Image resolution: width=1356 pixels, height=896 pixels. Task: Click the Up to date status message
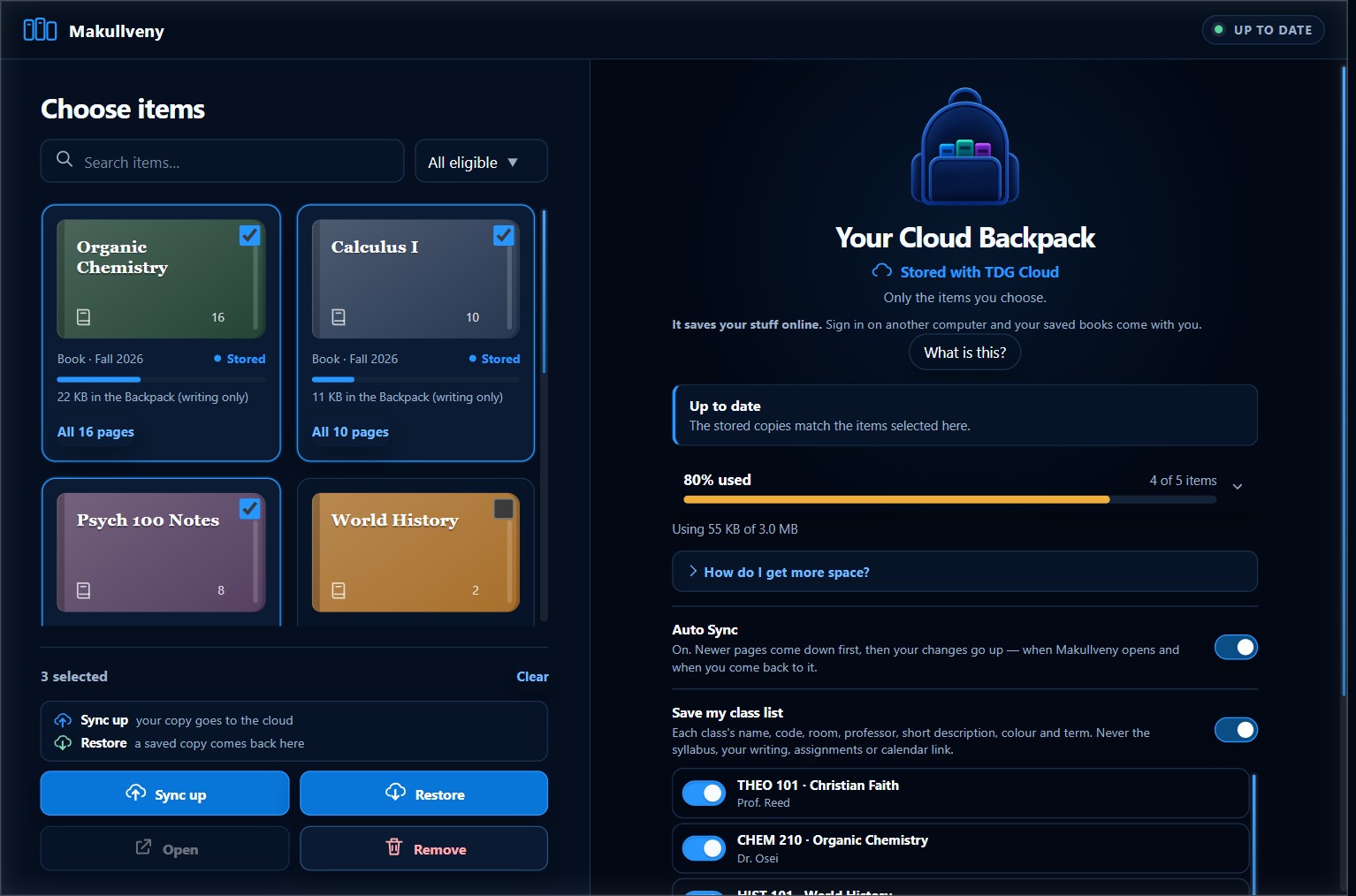pos(964,415)
